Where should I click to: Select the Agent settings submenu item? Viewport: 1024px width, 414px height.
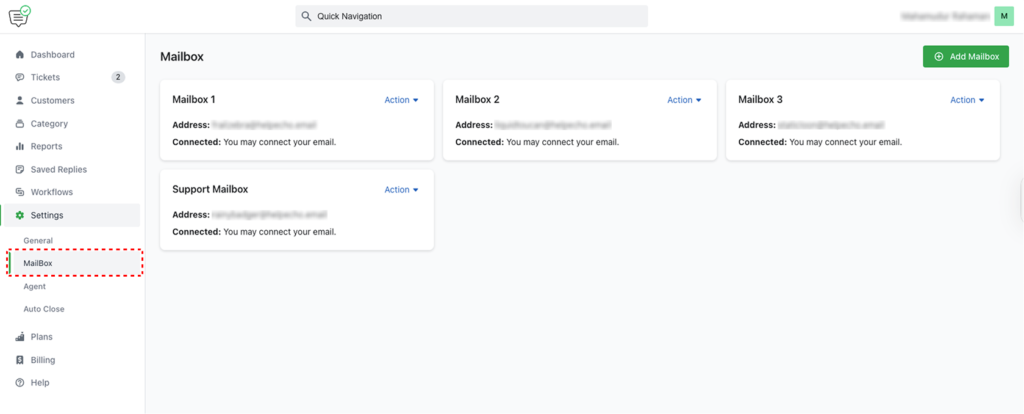pyautogui.click(x=35, y=287)
